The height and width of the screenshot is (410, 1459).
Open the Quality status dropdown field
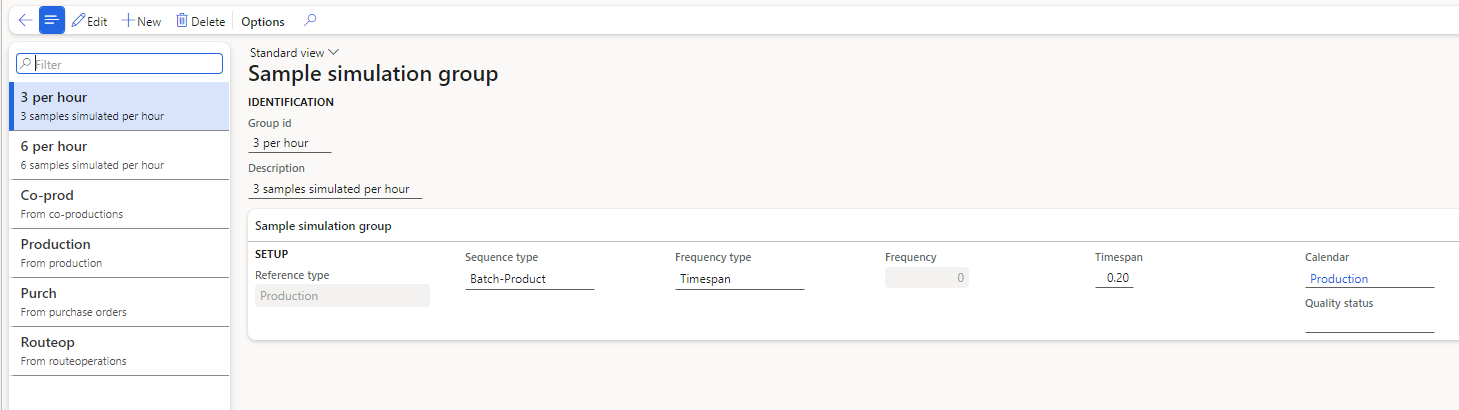[x=1369, y=323]
